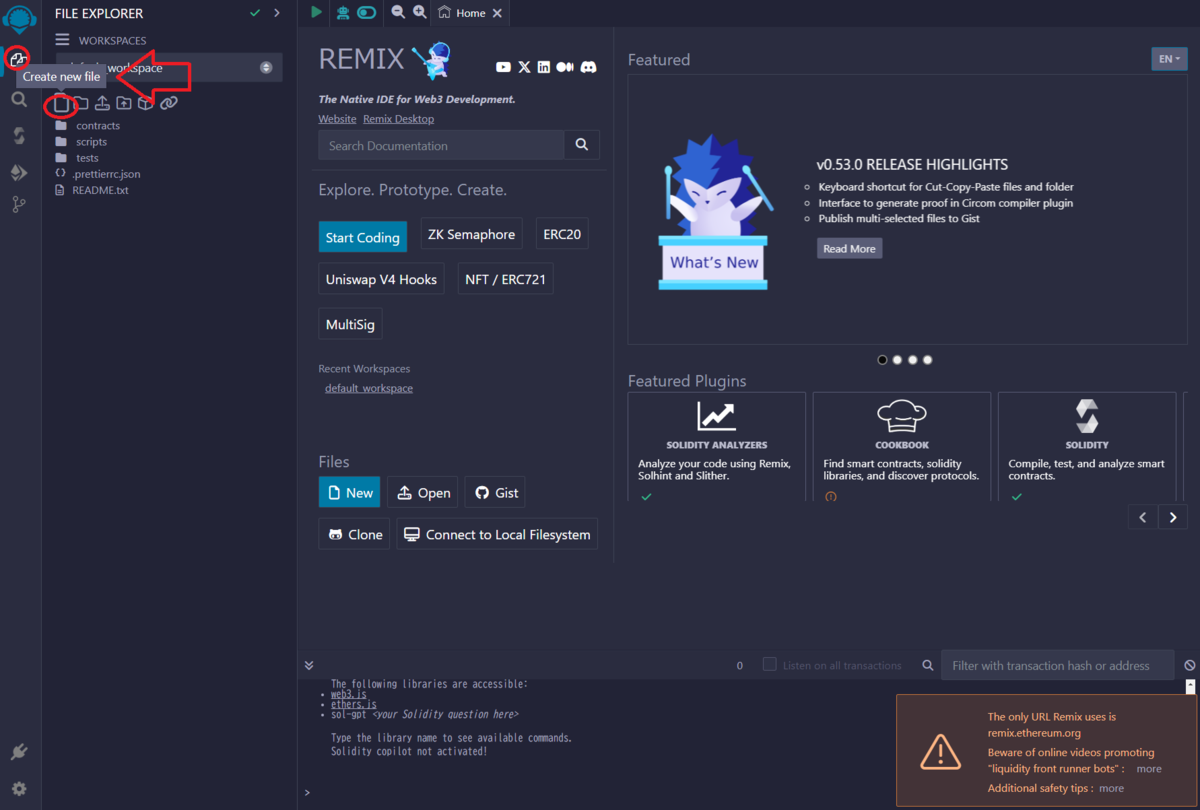
Task: Click the MultiSig template button
Action: (350, 325)
